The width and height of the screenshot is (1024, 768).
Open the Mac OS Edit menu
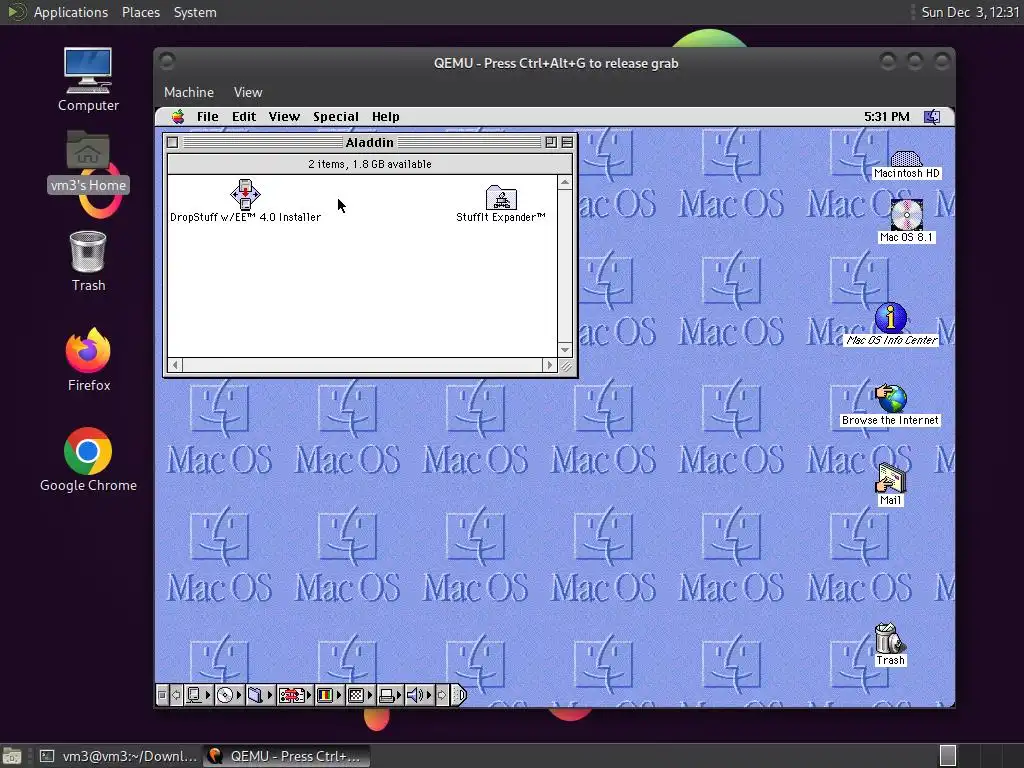point(244,117)
